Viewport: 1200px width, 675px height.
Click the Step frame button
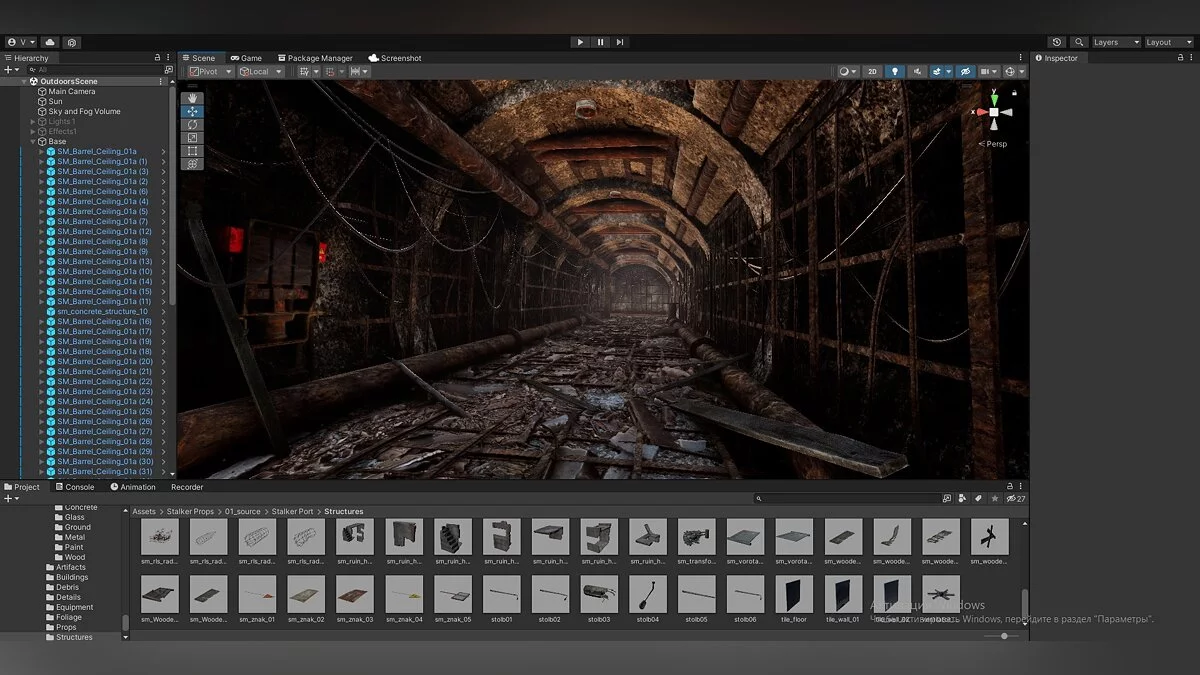click(x=620, y=42)
